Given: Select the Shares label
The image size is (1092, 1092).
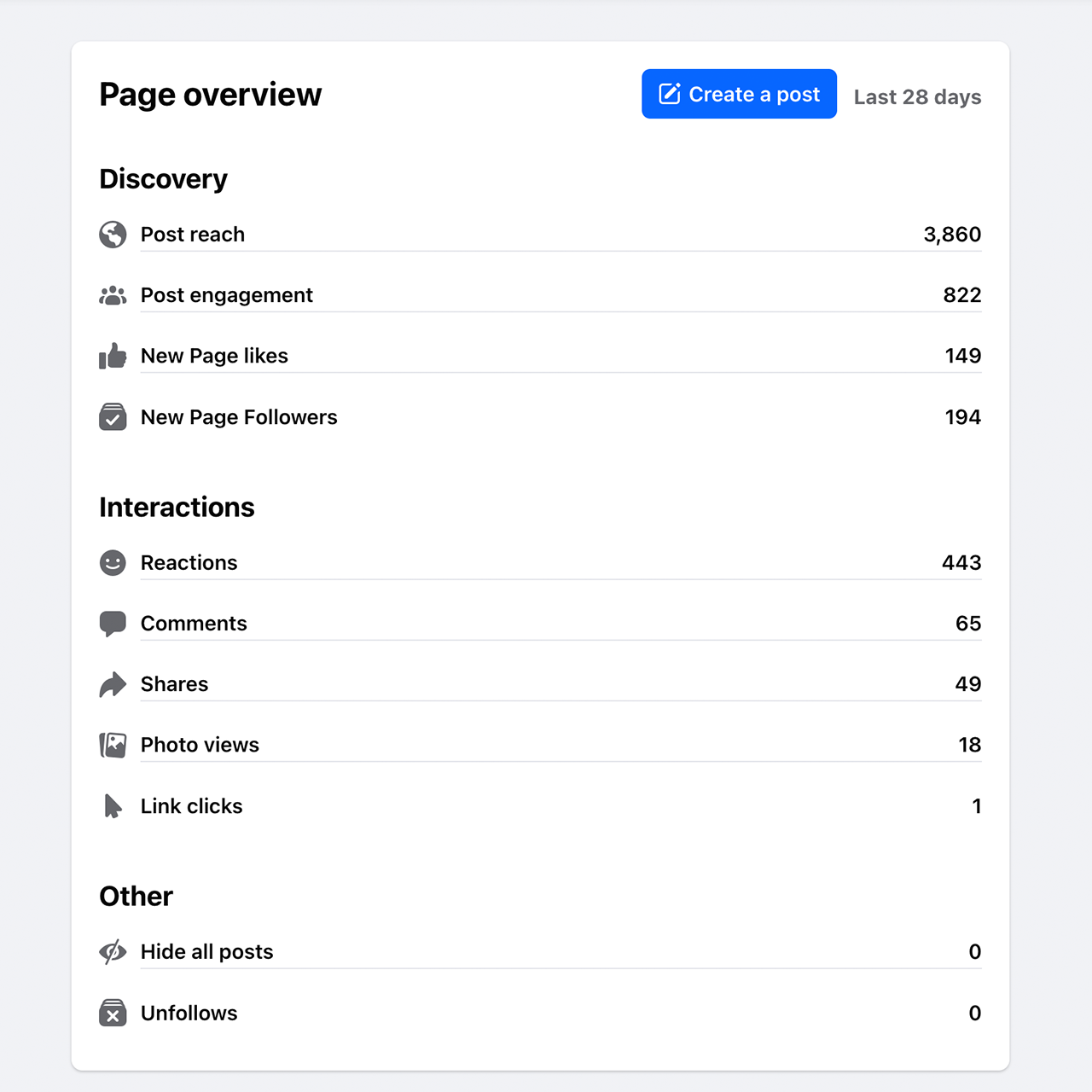Looking at the screenshot, I should point(174,684).
